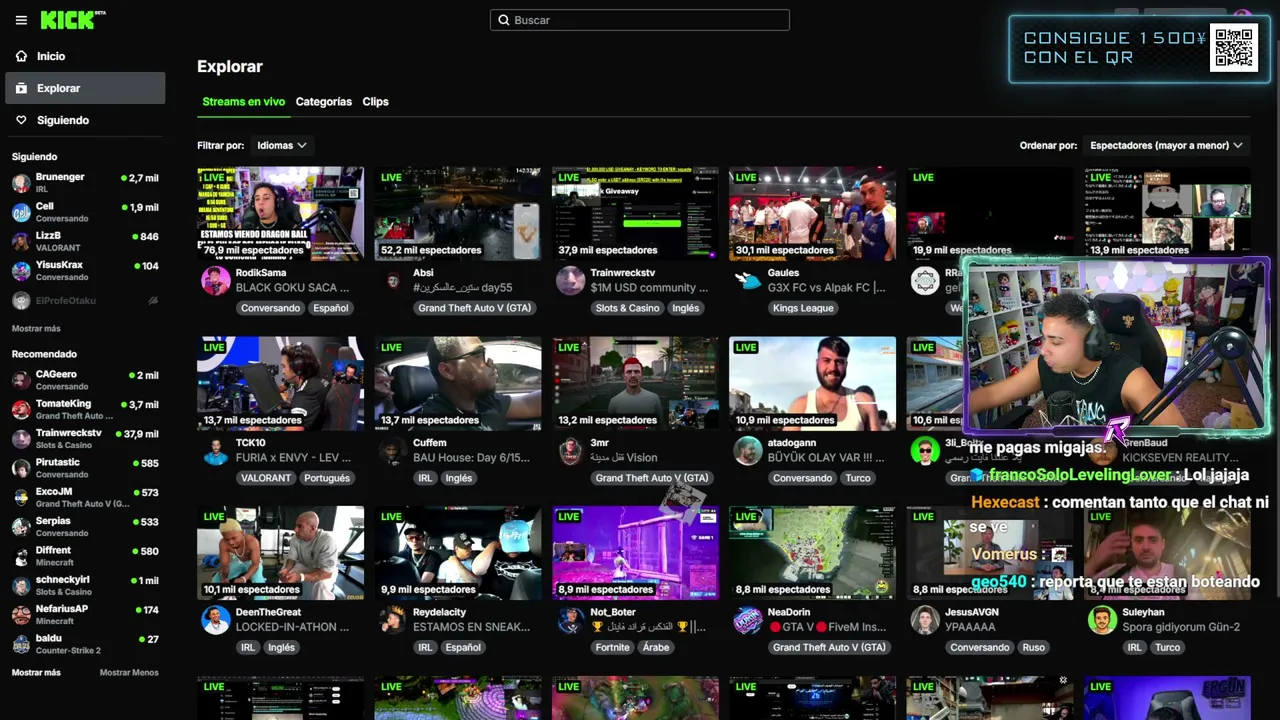The height and width of the screenshot is (720, 1280).
Task: Click the Gaules channel avatar
Action: (748, 280)
